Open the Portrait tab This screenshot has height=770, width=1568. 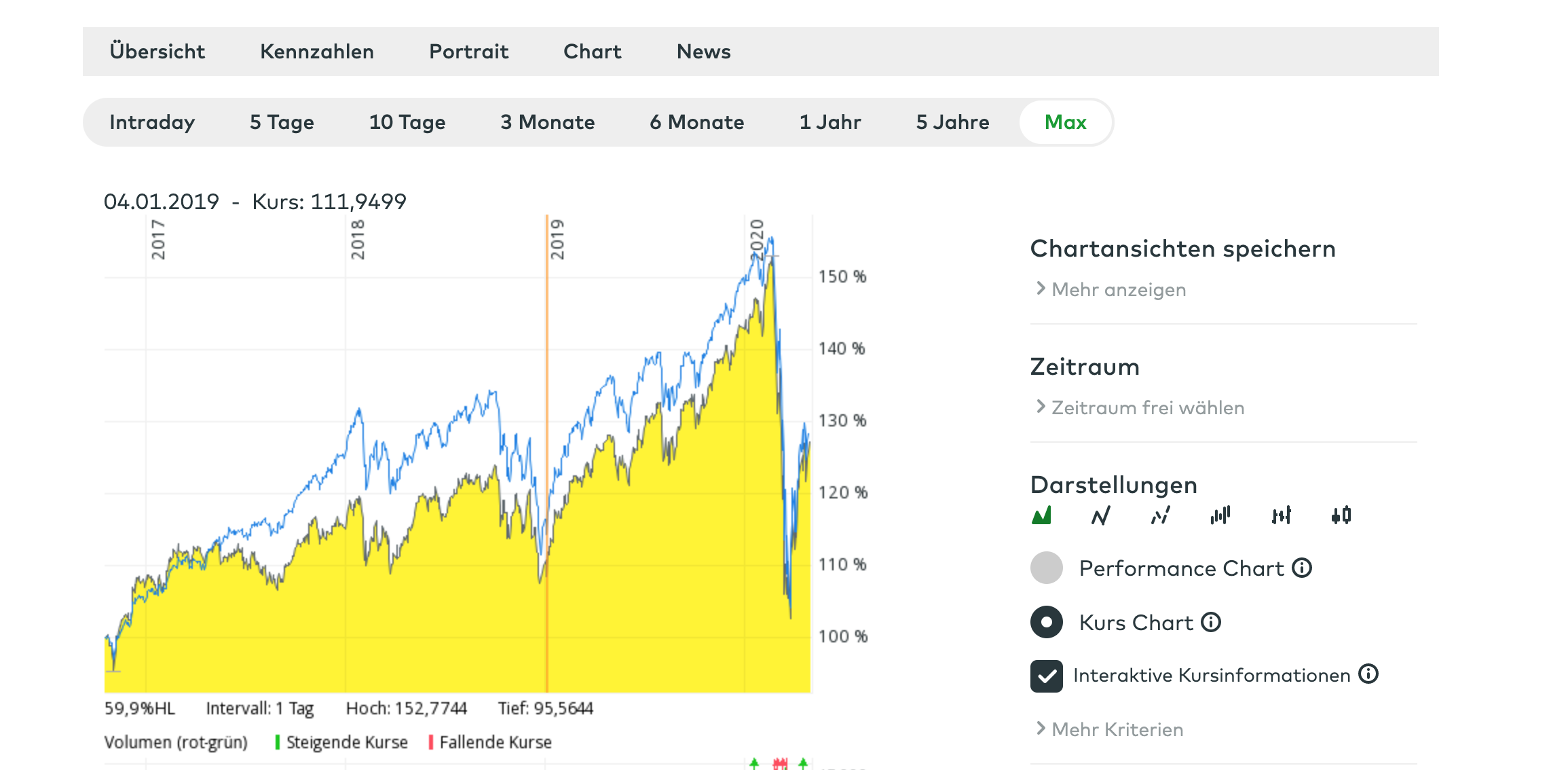469,52
